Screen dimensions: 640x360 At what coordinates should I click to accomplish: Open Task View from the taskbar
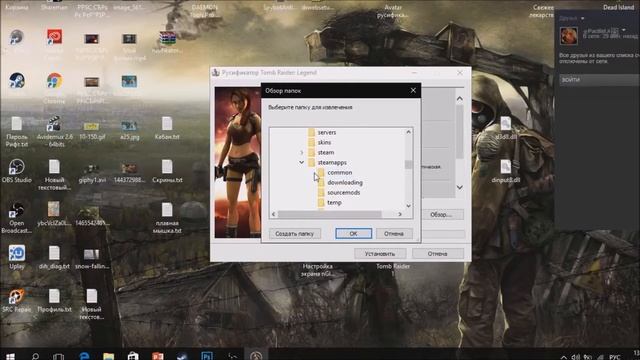(x=58, y=356)
